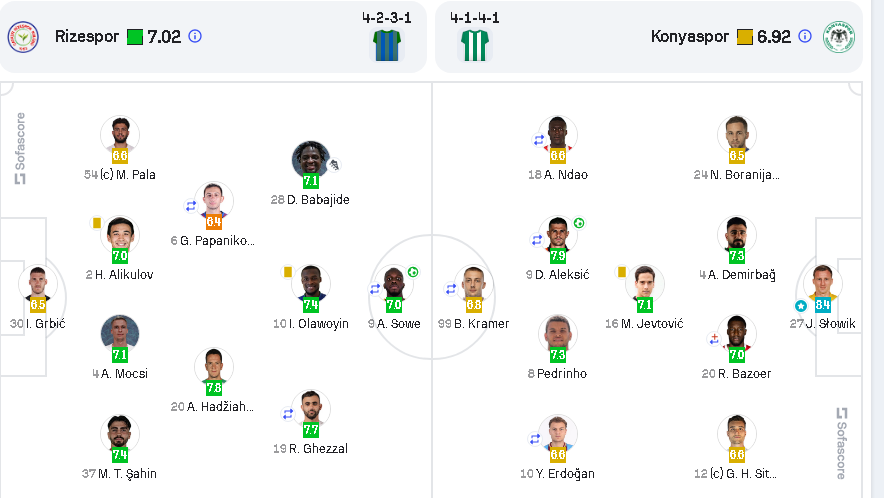Open N. Boranija... player photo
The height and width of the screenshot is (498, 884).
click(737, 135)
